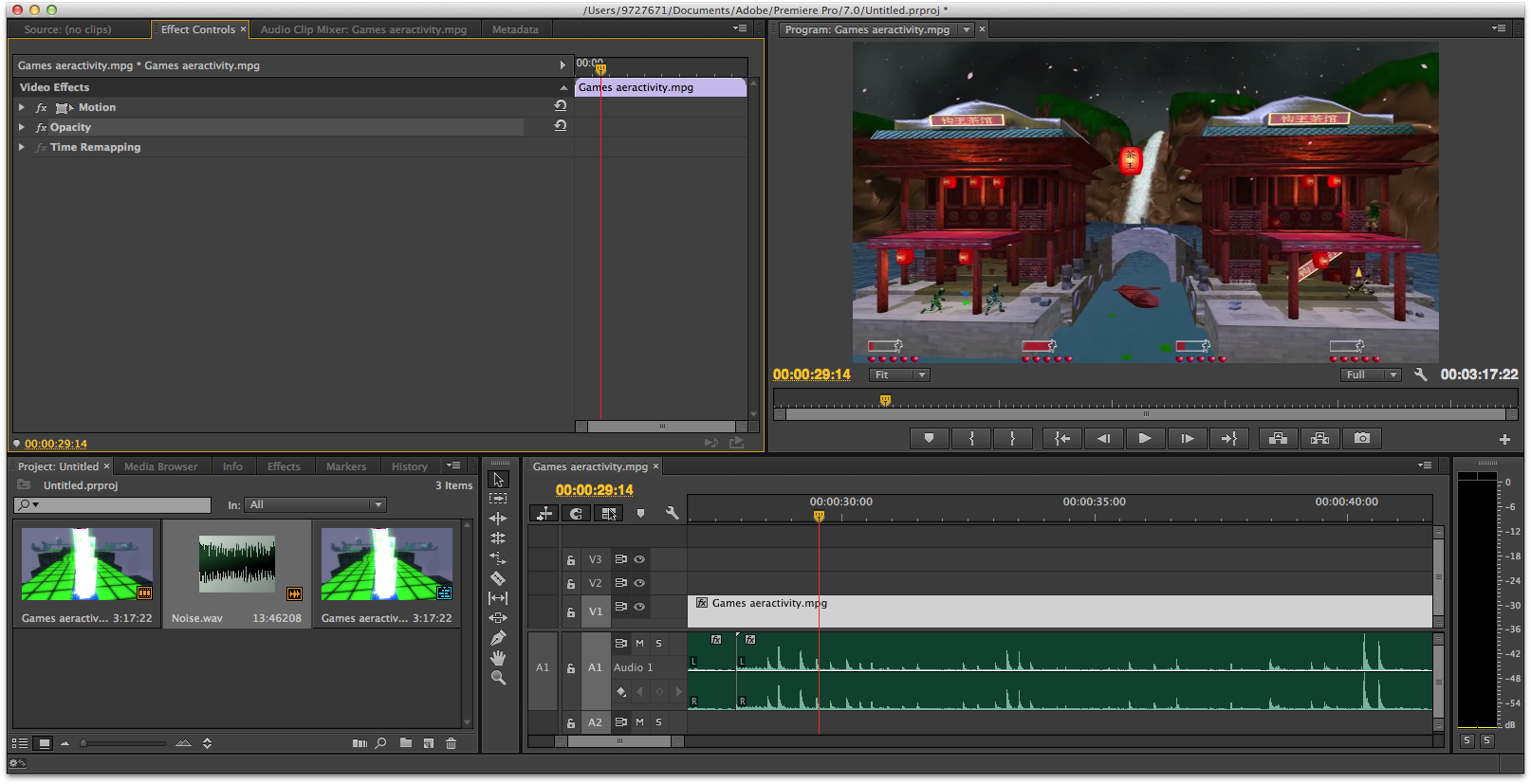The height and width of the screenshot is (784, 1531).
Task: Mute audio track A2
Action: pos(639,721)
